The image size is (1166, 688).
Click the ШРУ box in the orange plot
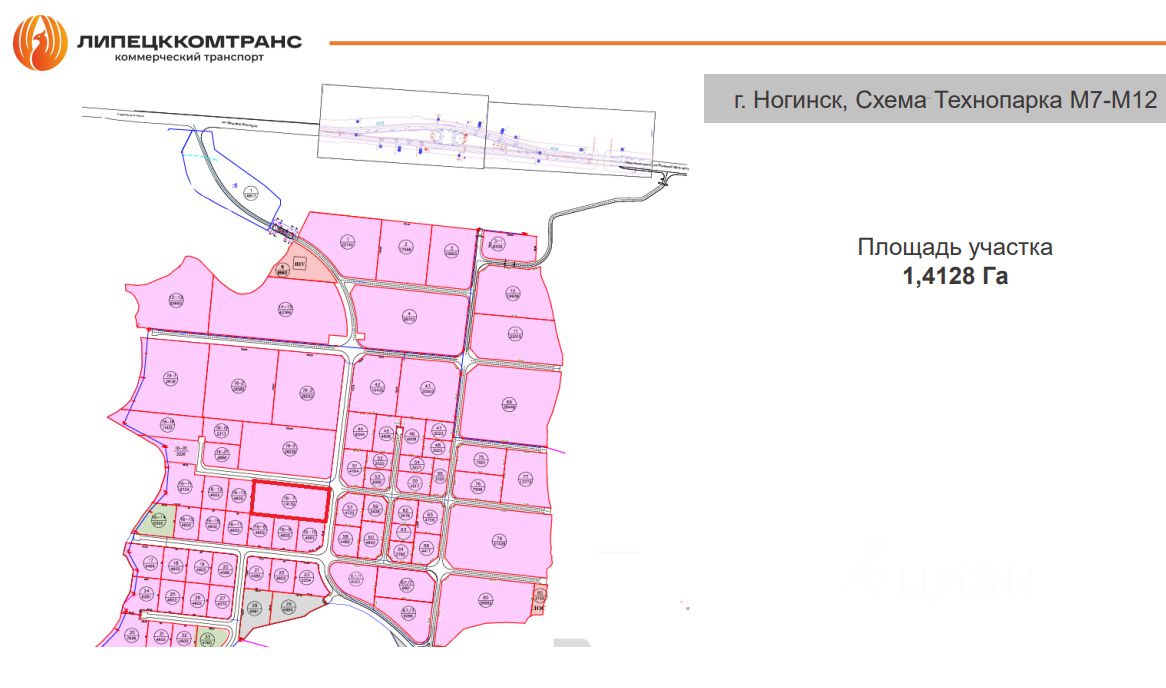pyautogui.click(x=300, y=263)
